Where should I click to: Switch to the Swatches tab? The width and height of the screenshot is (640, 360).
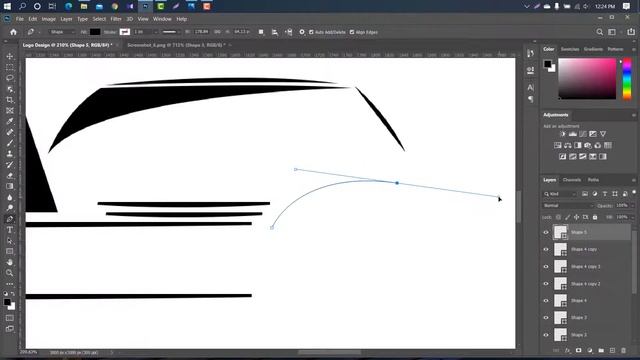click(x=570, y=49)
